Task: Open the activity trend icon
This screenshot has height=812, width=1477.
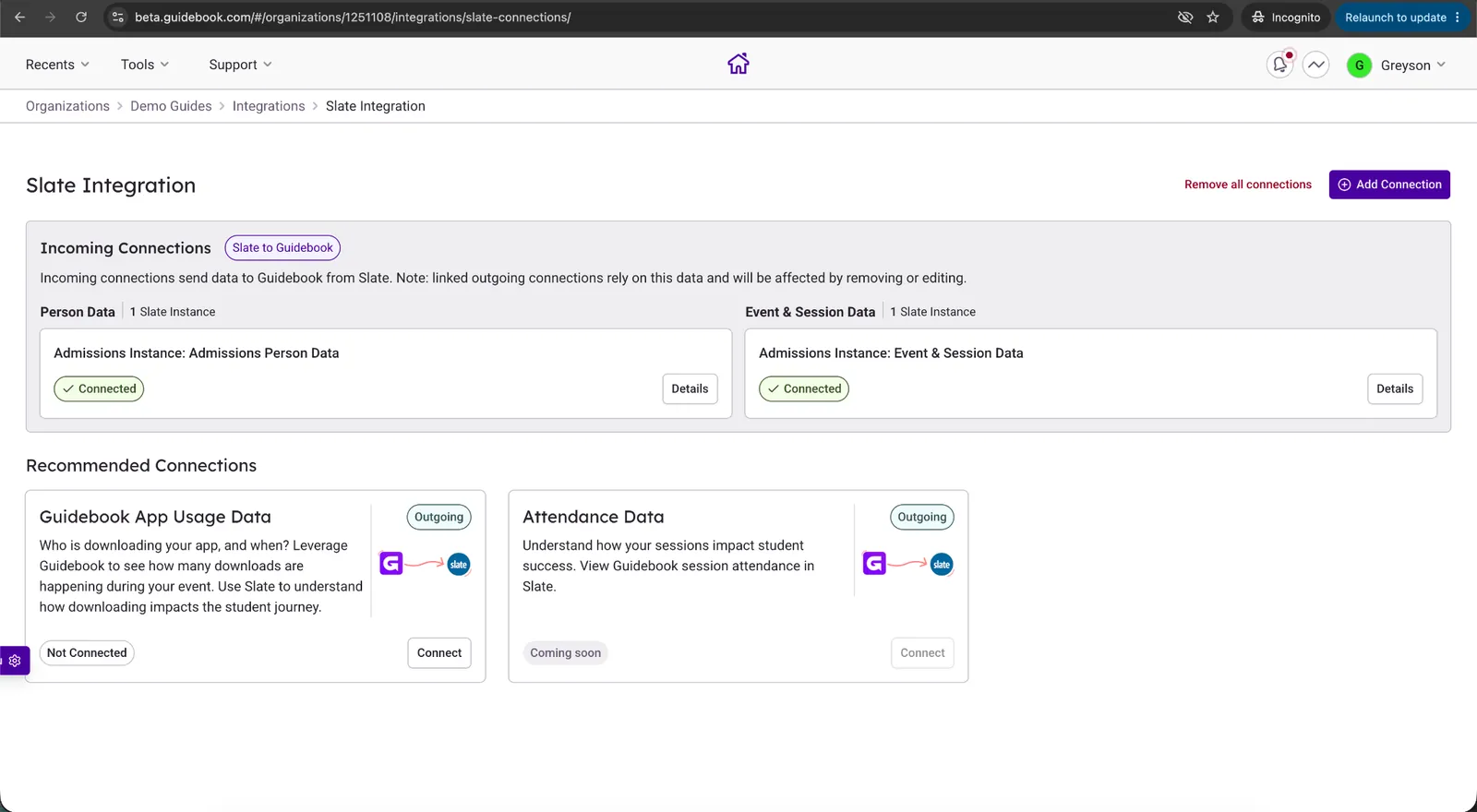Action: 1316,65
